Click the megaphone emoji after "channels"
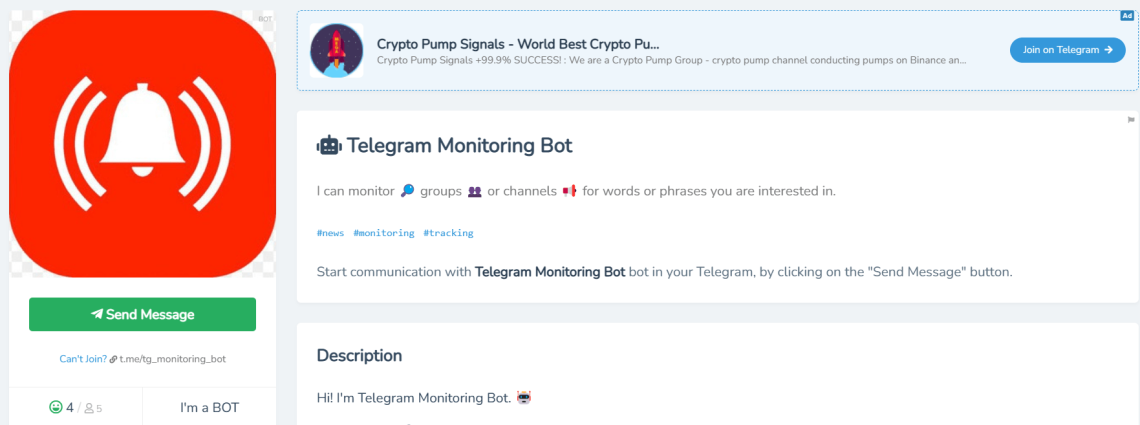 pyautogui.click(x=570, y=191)
